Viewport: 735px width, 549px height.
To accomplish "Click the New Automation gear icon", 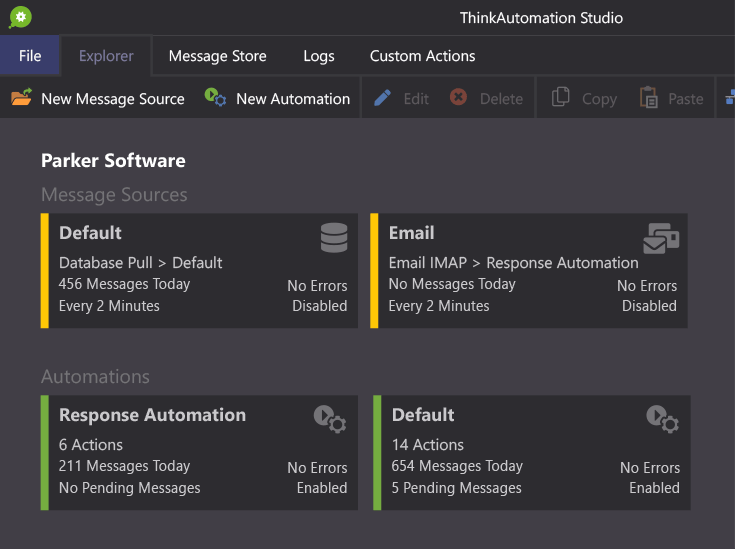I will [x=215, y=97].
